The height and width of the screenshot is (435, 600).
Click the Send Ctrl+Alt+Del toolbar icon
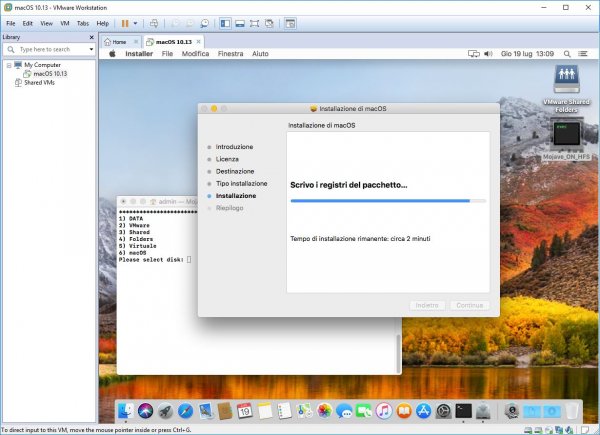[x=153, y=22]
